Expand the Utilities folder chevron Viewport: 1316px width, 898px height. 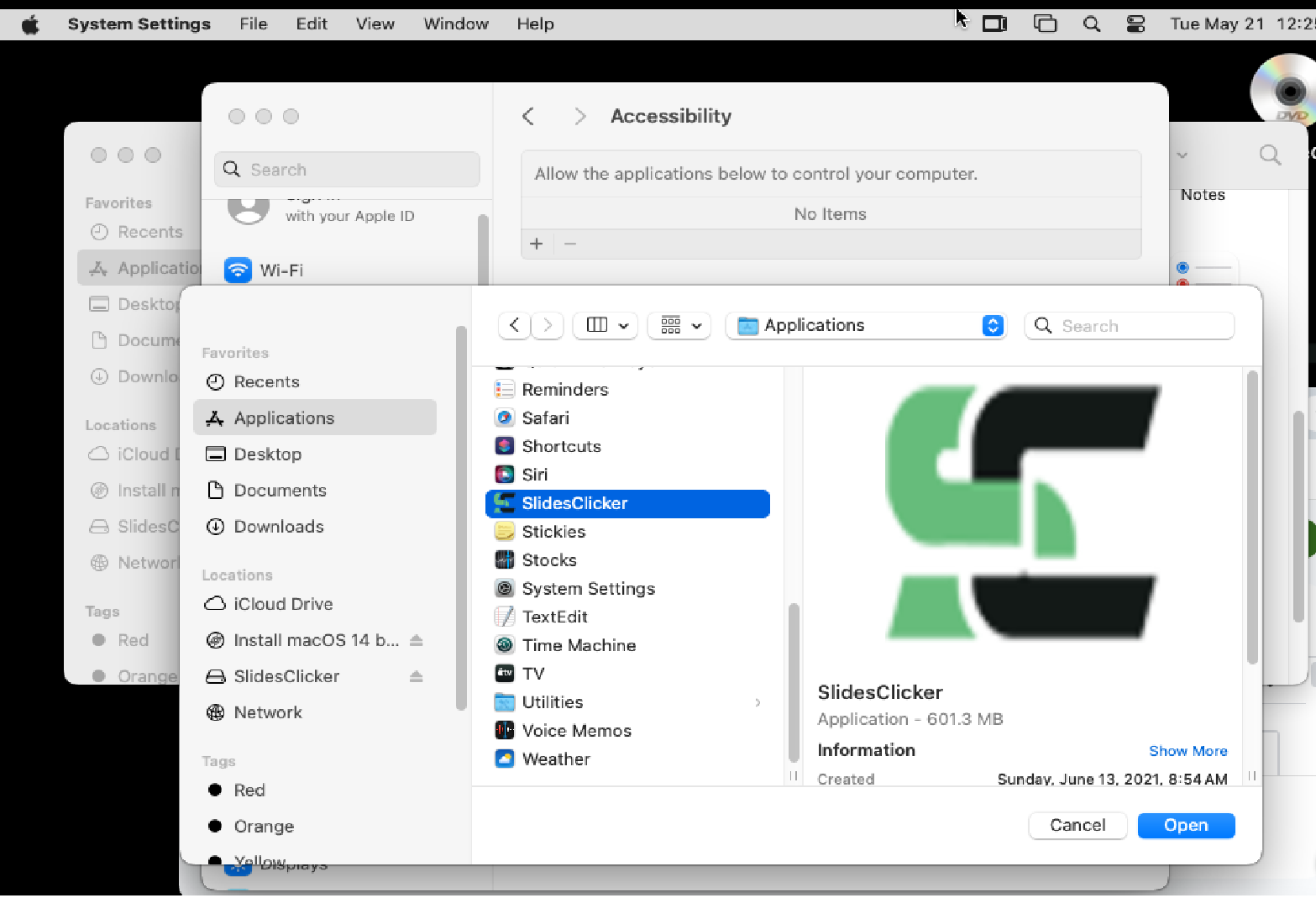tap(758, 702)
